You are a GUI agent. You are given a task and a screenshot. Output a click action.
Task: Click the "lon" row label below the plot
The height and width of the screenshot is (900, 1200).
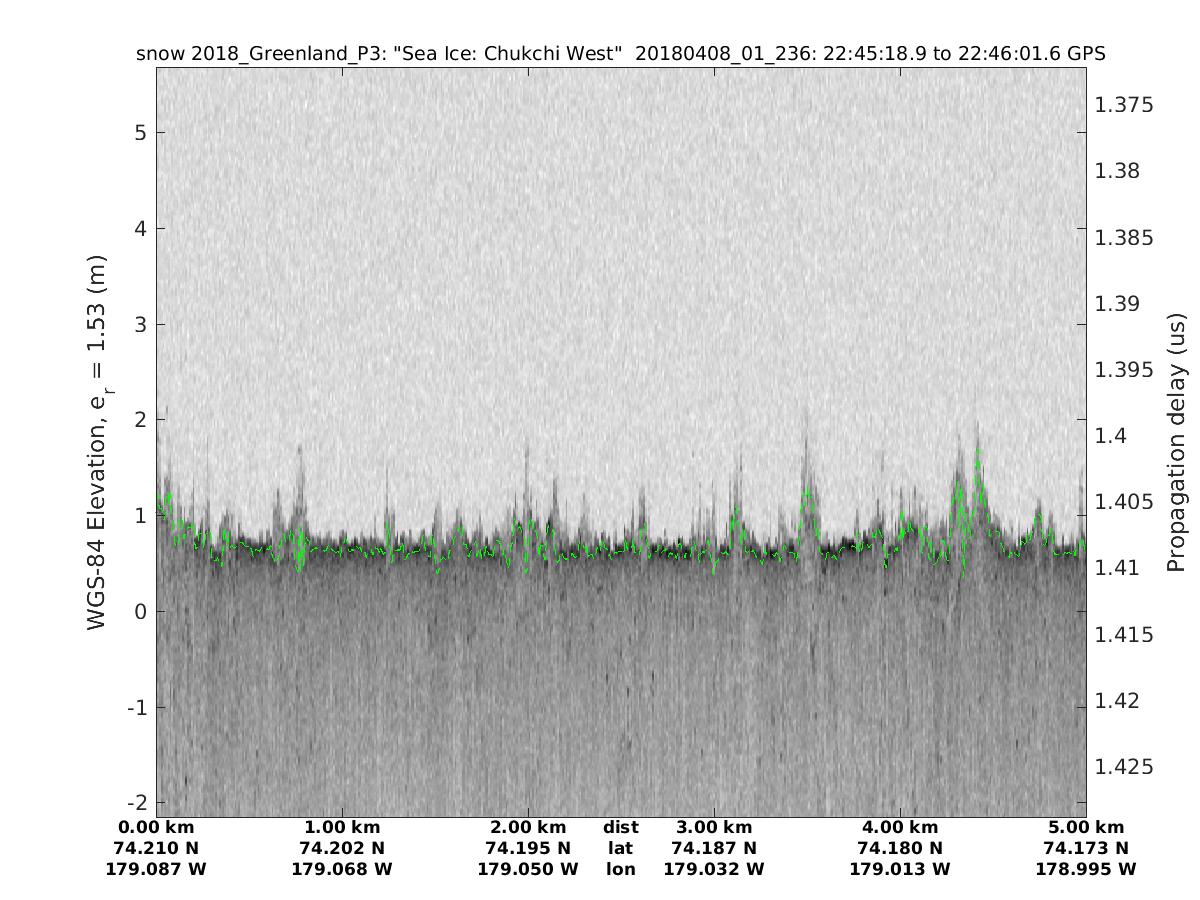click(x=621, y=869)
